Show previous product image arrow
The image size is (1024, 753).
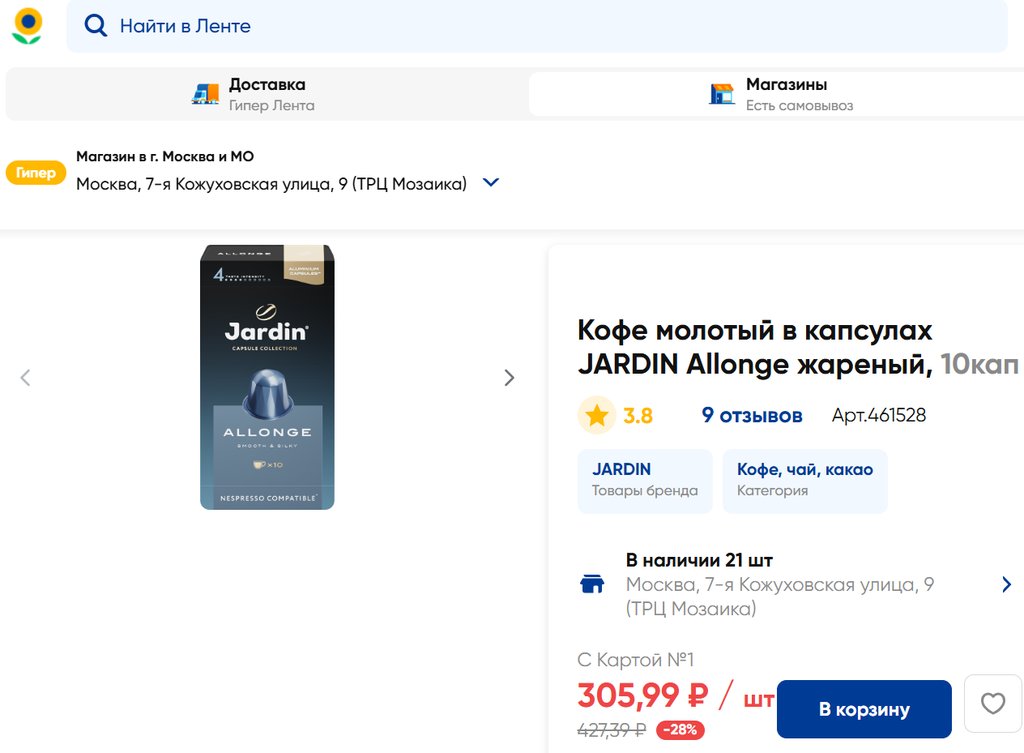tap(26, 378)
